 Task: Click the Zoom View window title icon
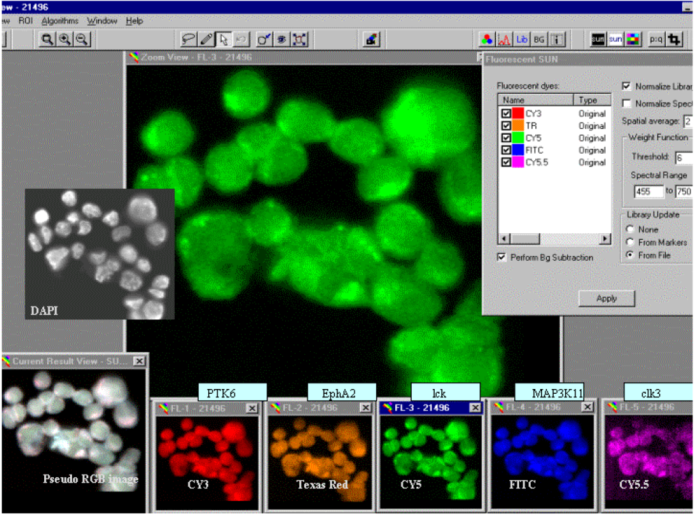point(134,57)
